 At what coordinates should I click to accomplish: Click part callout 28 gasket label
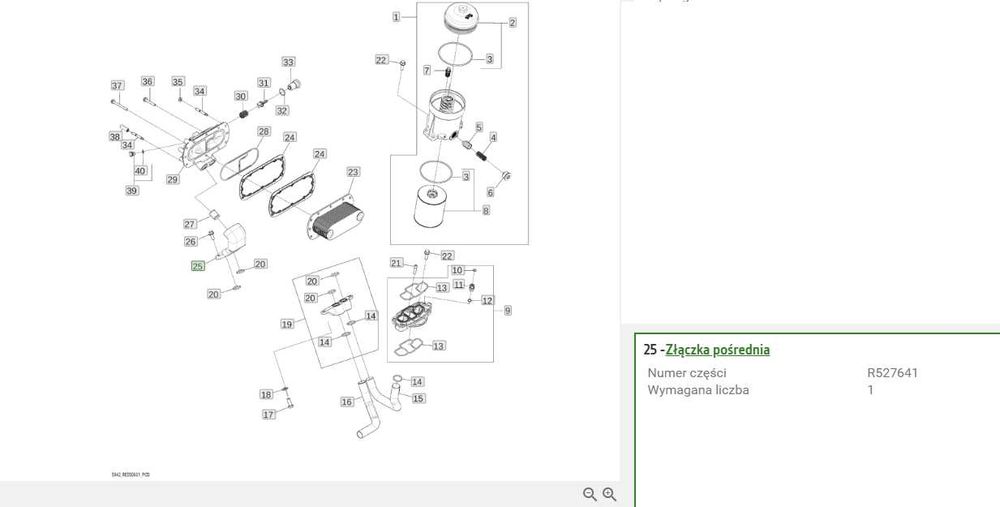click(x=263, y=131)
